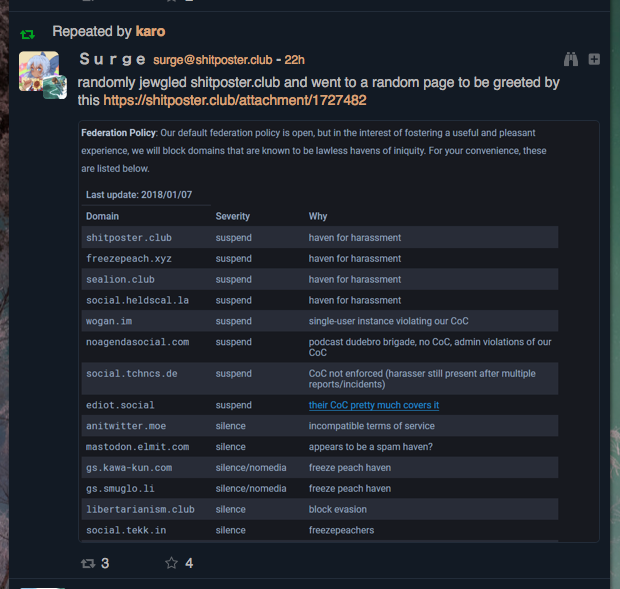620x589 pixels.
Task: Open the binoculars icon on Surge's post
Action: coord(571,59)
